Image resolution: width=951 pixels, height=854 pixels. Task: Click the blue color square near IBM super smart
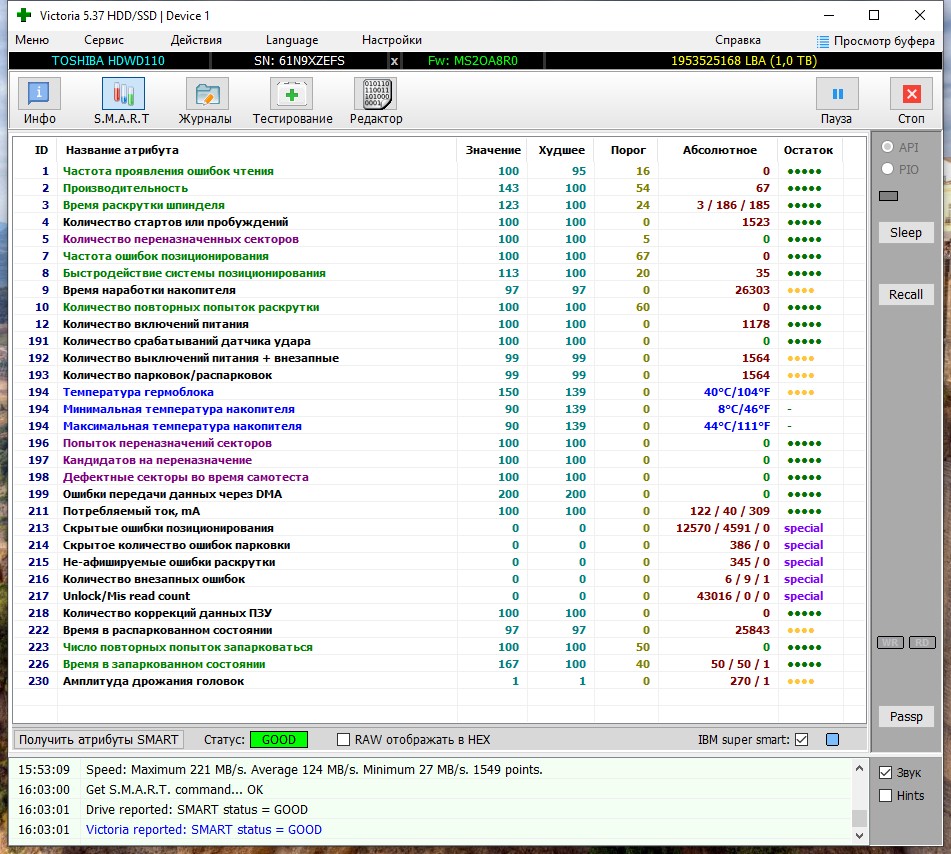tap(833, 739)
